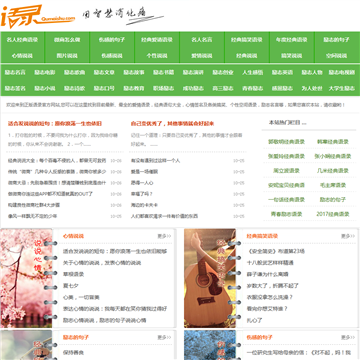Click 更多>> in the 经典搞笑语录 section

348,236
